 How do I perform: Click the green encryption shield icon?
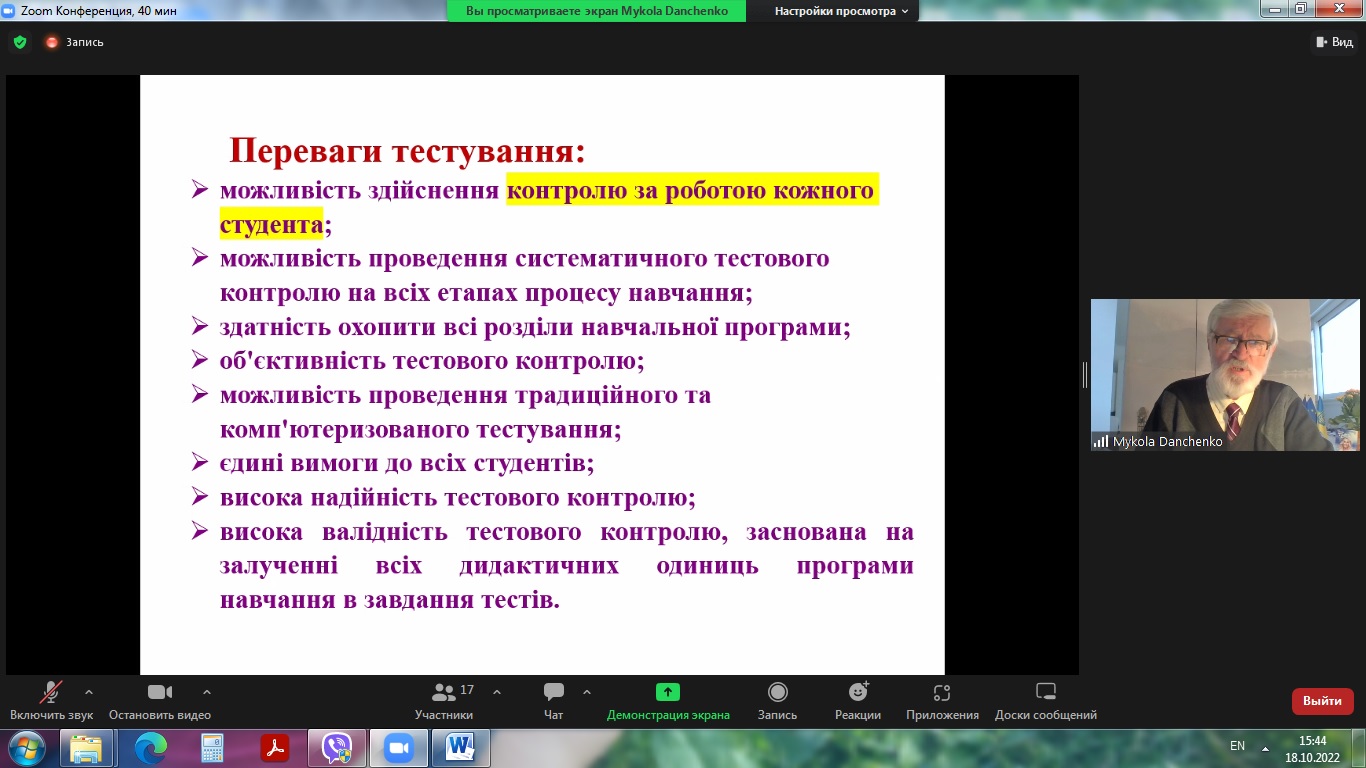click(x=19, y=42)
